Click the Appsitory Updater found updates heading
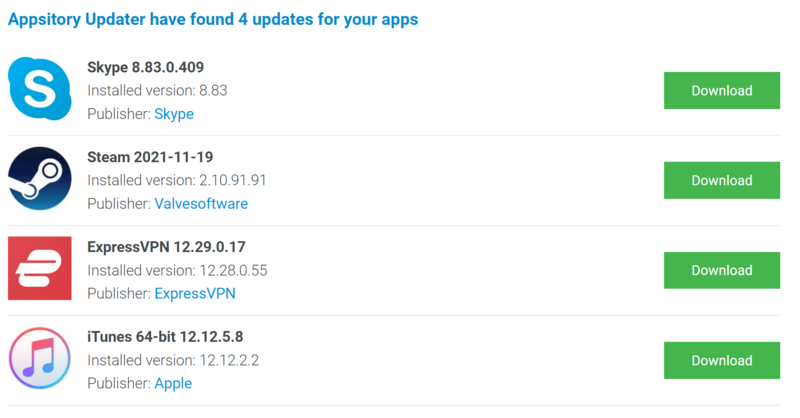 point(213,19)
